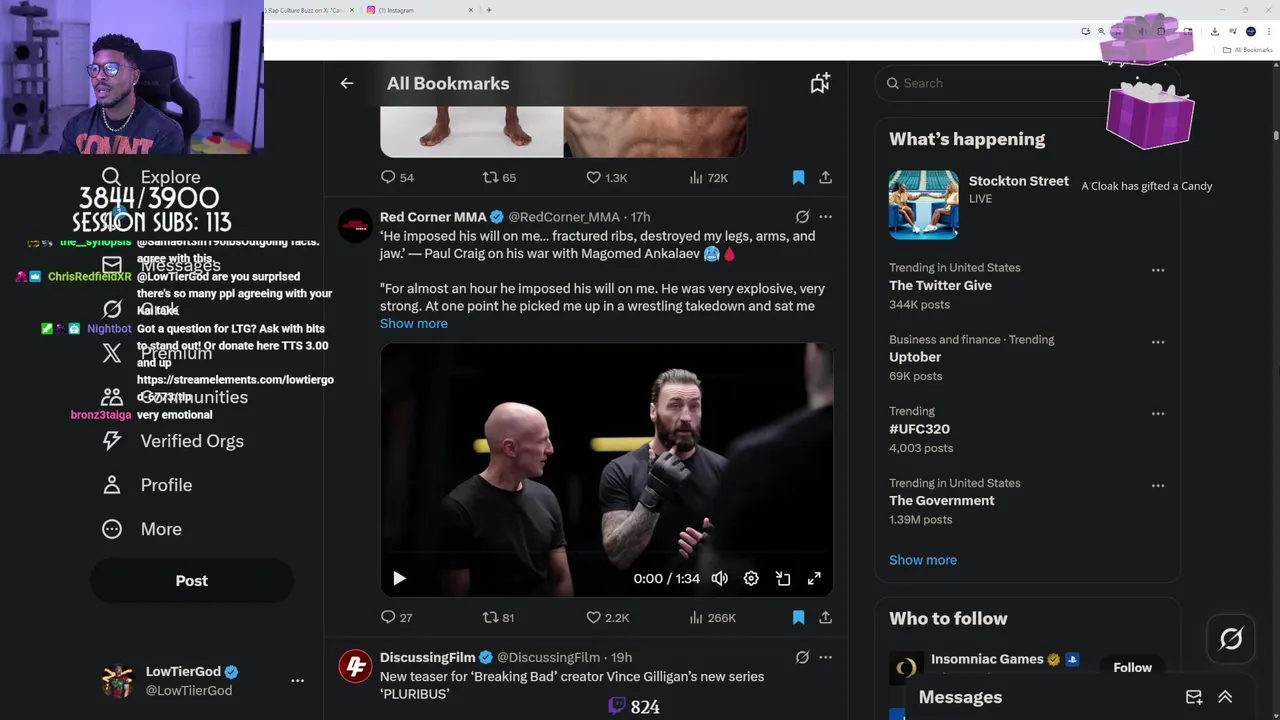Screen dimensions: 1280x720
Task: Open the #UFC320 trend
Action: coord(919,429)
